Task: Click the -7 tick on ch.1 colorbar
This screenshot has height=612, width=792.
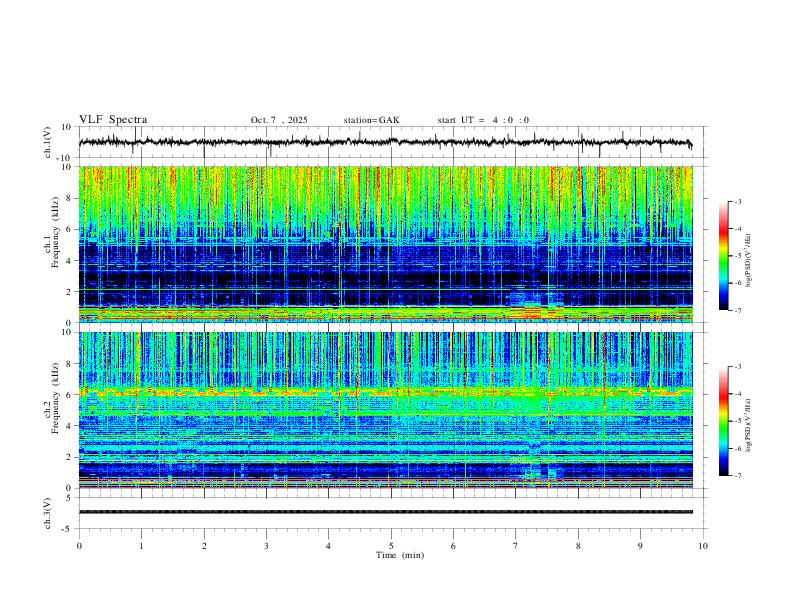Action: point(738,310)
